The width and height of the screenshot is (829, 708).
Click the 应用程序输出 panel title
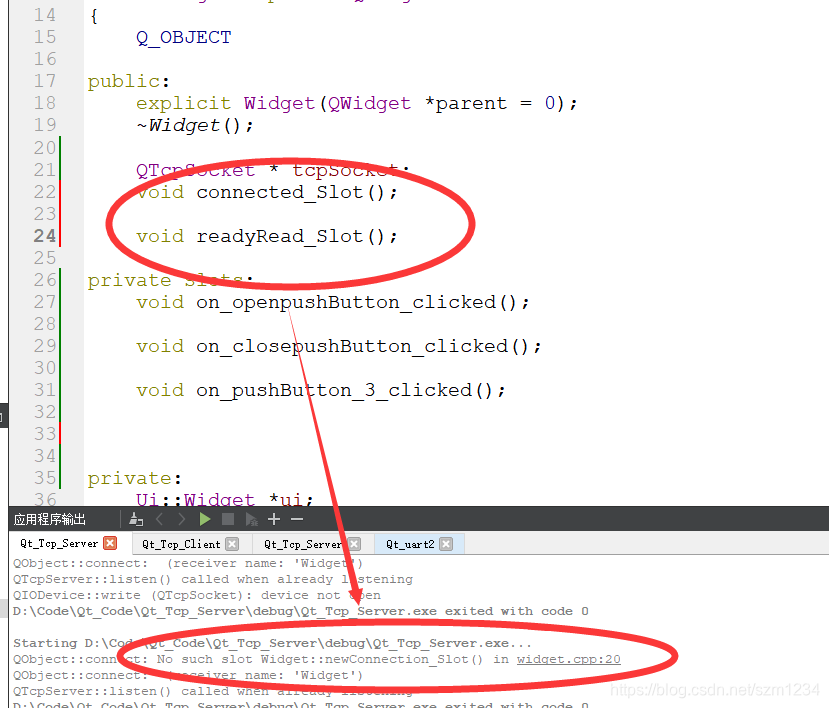(x=50, y=519)
